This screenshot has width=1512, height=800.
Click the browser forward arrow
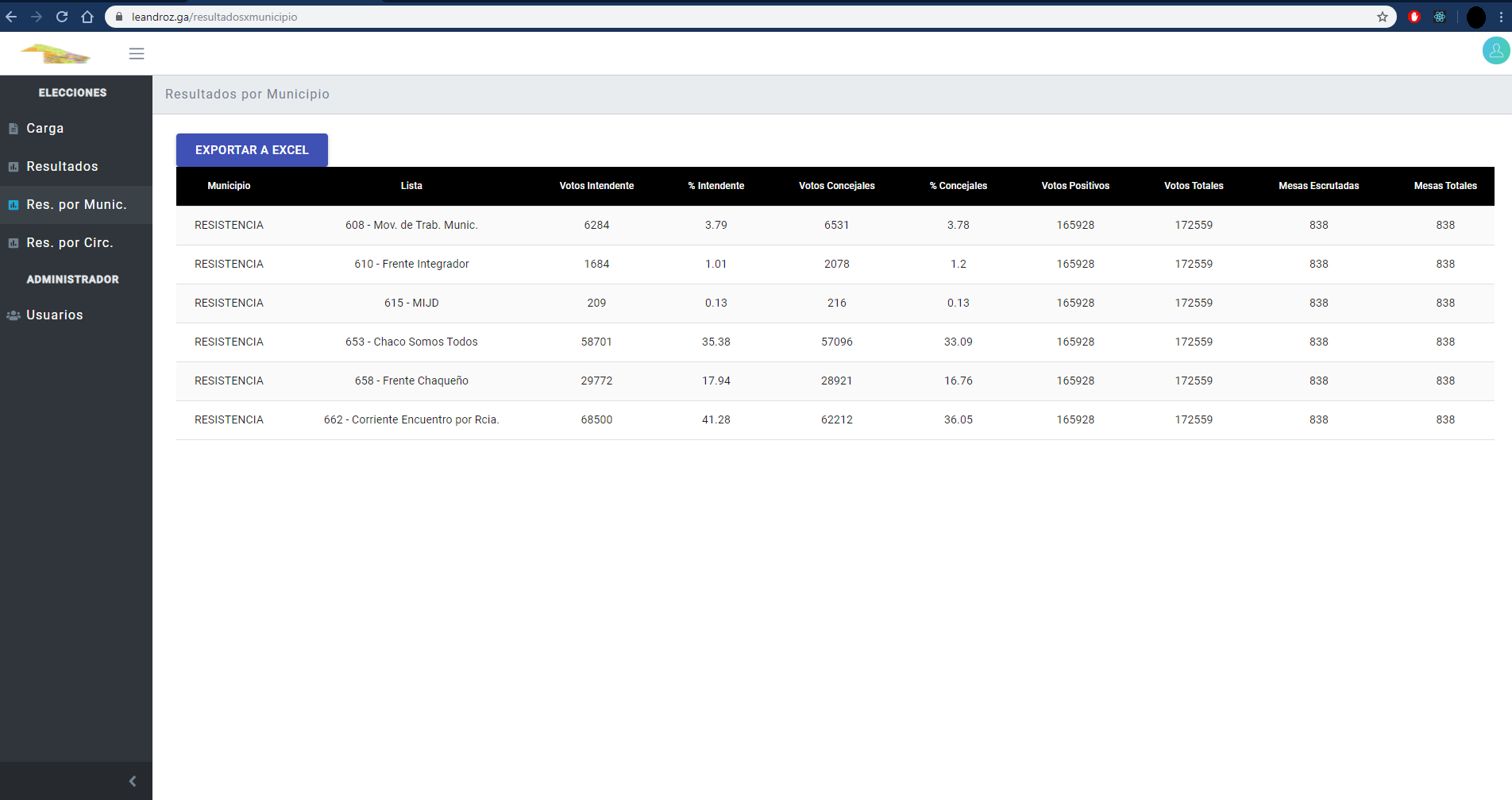[x=37, y=17]
